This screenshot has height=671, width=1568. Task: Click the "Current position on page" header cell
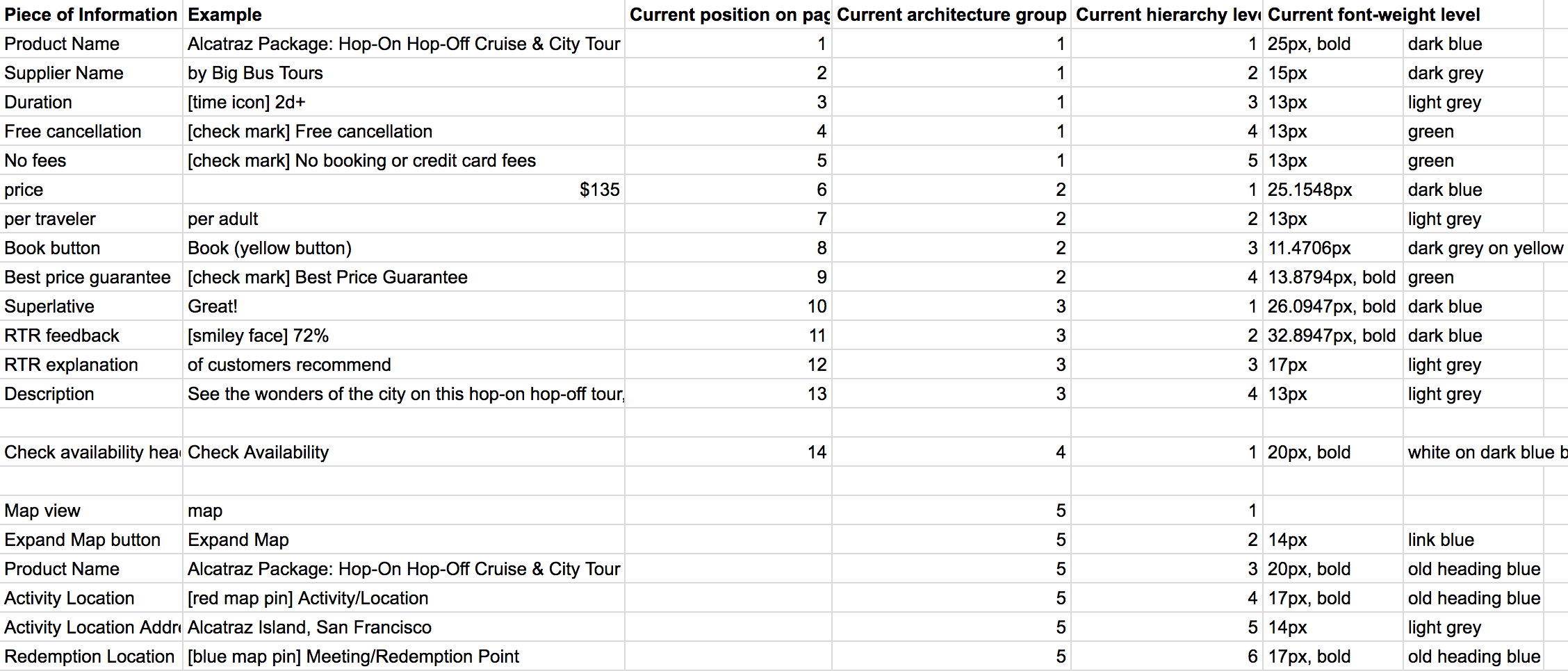point(728,15)
